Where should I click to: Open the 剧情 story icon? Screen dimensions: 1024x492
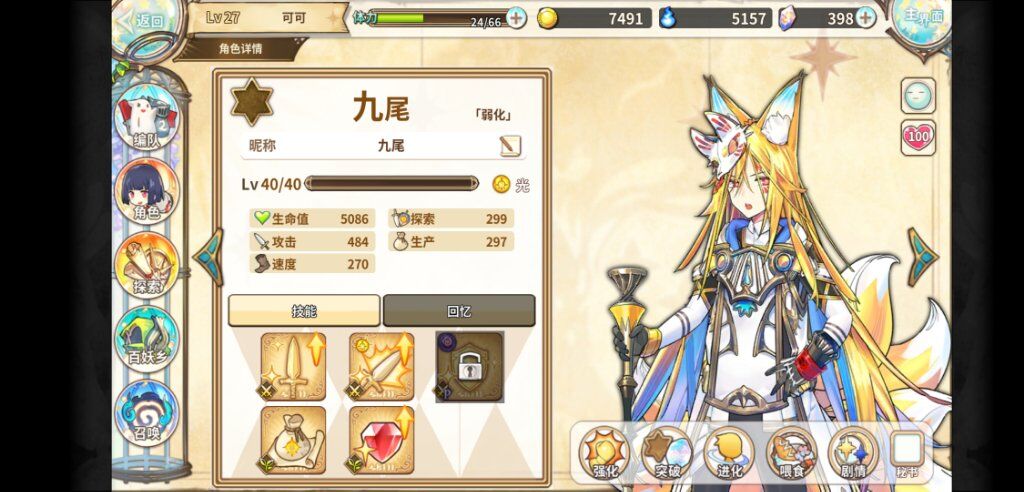pyautogui.click(x=853, y=453)
